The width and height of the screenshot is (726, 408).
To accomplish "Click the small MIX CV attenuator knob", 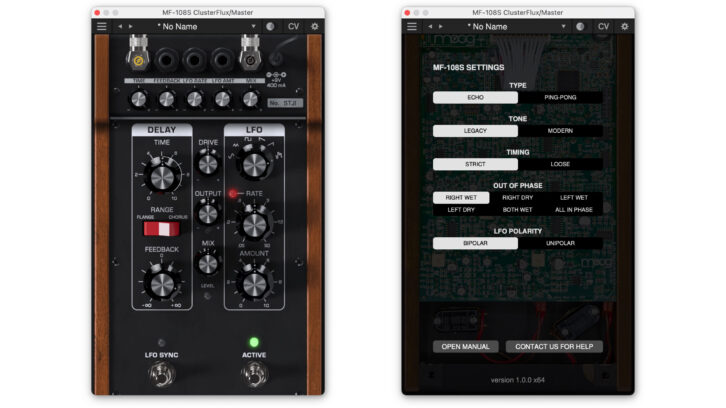I will (x=250, y=99).
